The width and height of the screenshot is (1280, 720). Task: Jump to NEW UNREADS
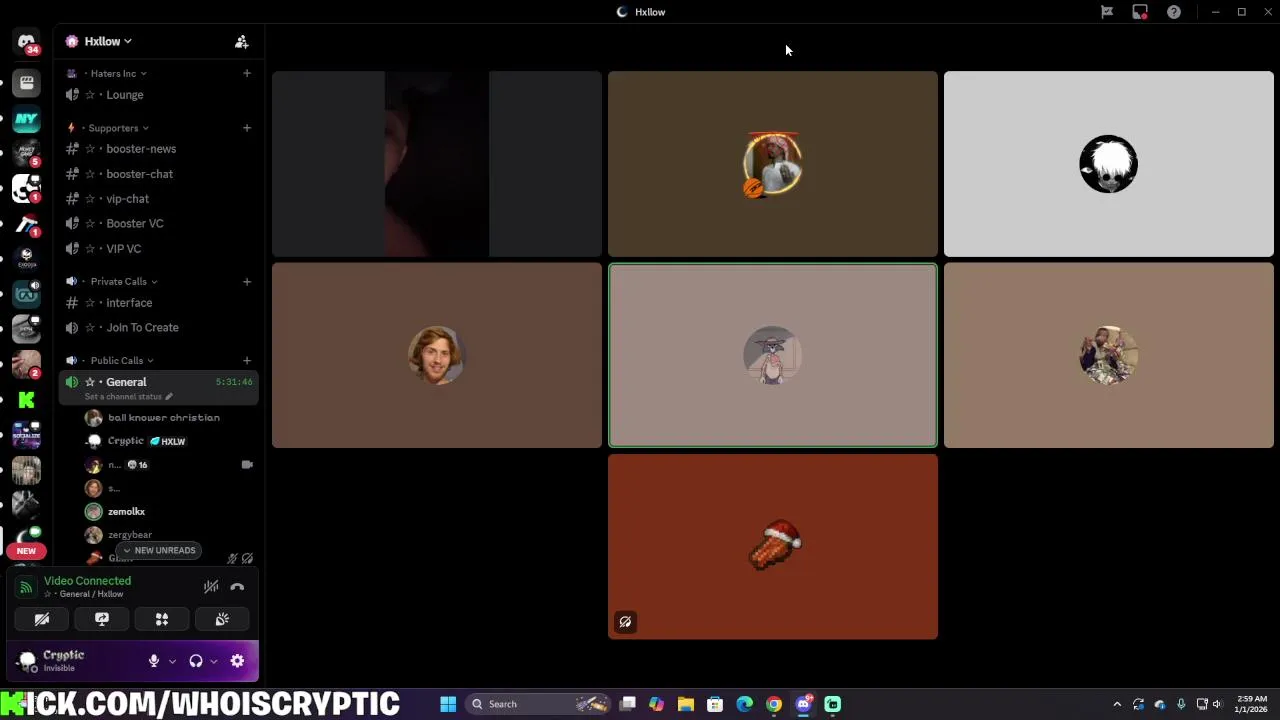[x=160, y=551]
